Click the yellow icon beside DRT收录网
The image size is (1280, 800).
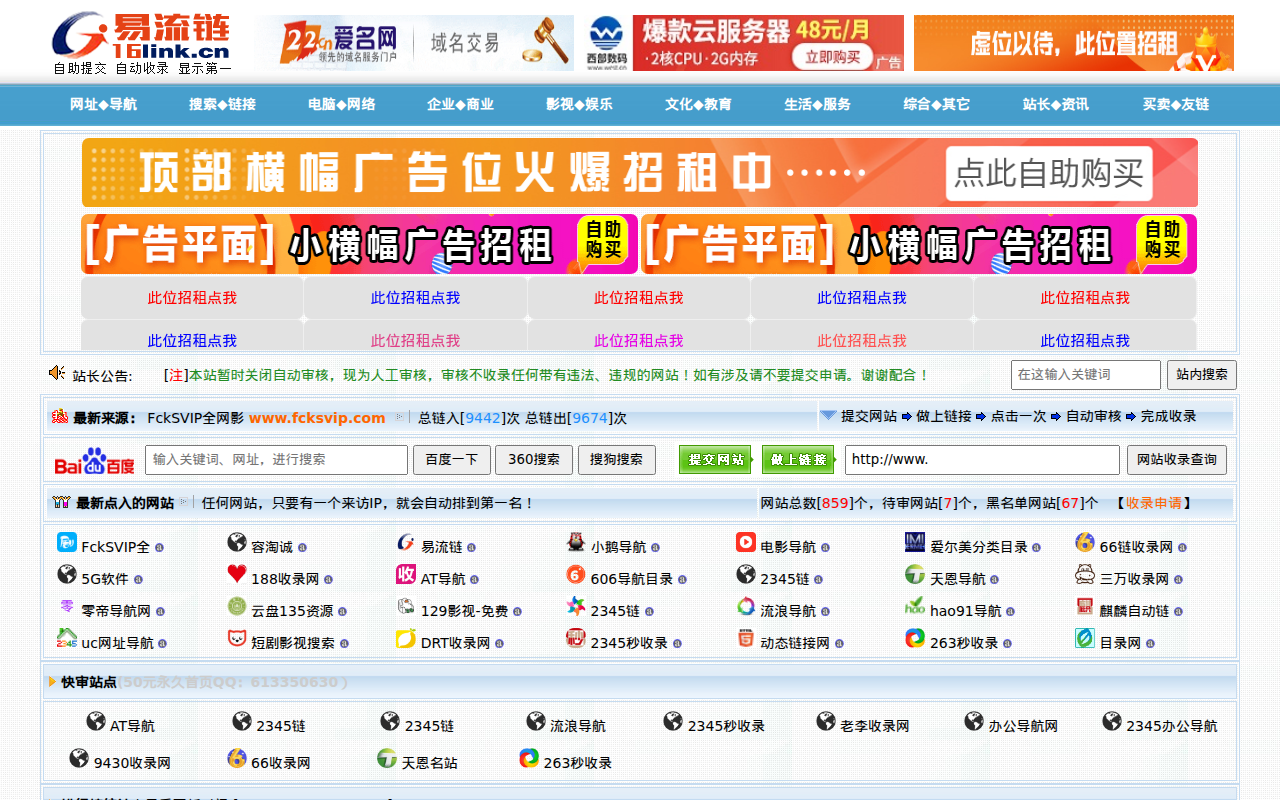point(406,639)
